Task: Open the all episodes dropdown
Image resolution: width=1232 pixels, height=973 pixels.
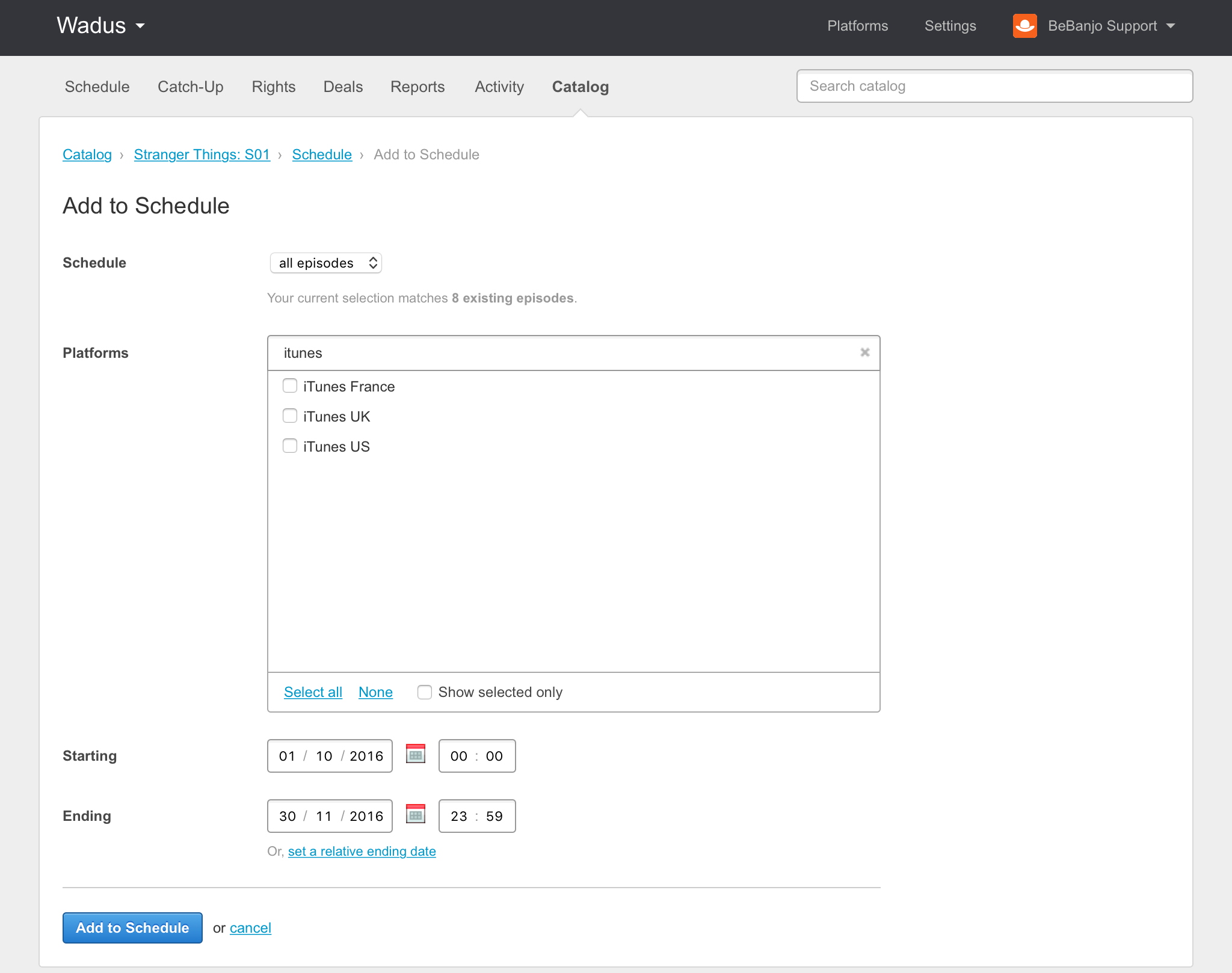Action: coord(325,263)
